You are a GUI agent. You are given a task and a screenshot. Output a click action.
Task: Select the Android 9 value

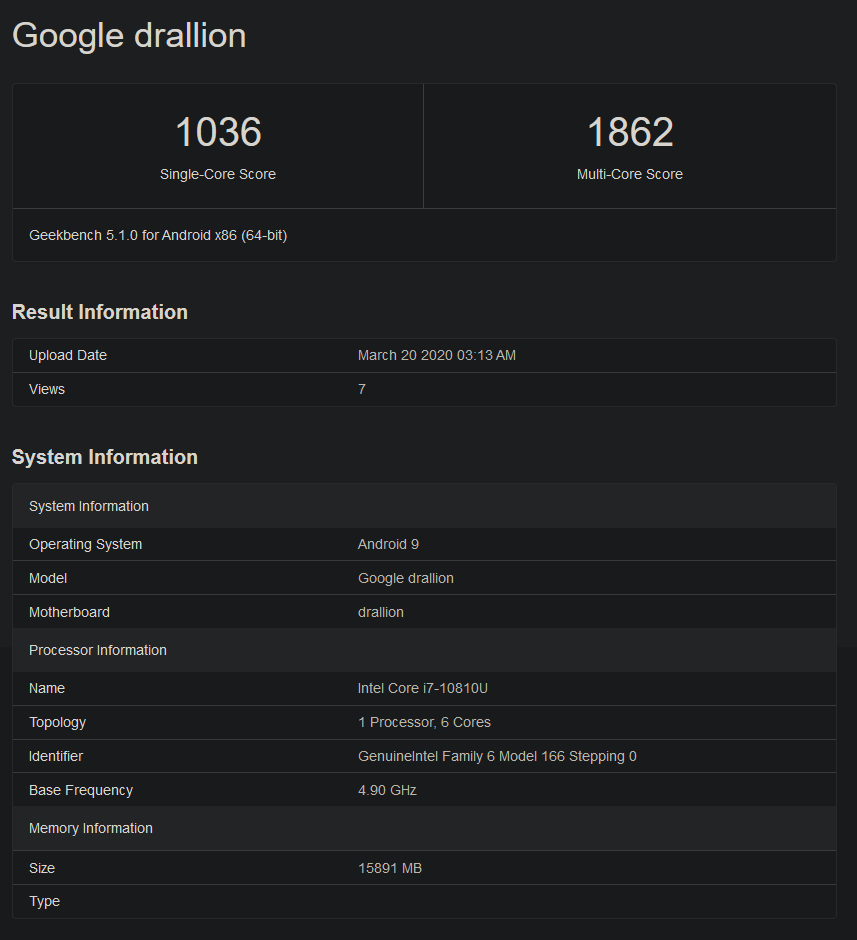pos(388,544)
